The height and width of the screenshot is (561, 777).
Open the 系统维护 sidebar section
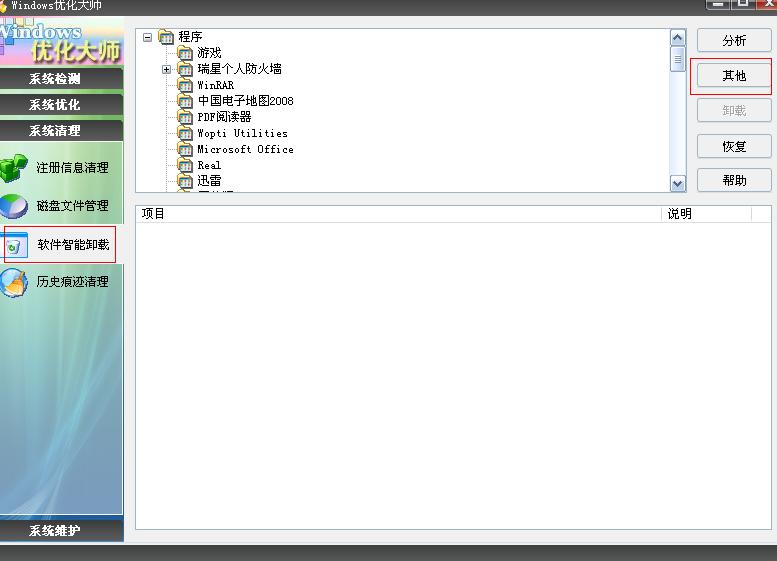tap(61, 531)
